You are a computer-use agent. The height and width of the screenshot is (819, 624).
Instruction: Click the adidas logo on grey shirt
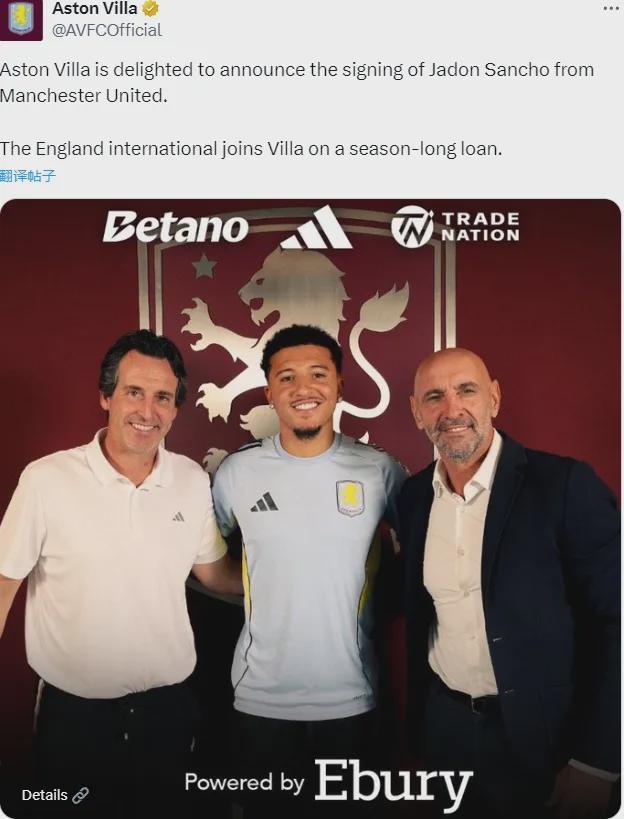tap(265, 501)
